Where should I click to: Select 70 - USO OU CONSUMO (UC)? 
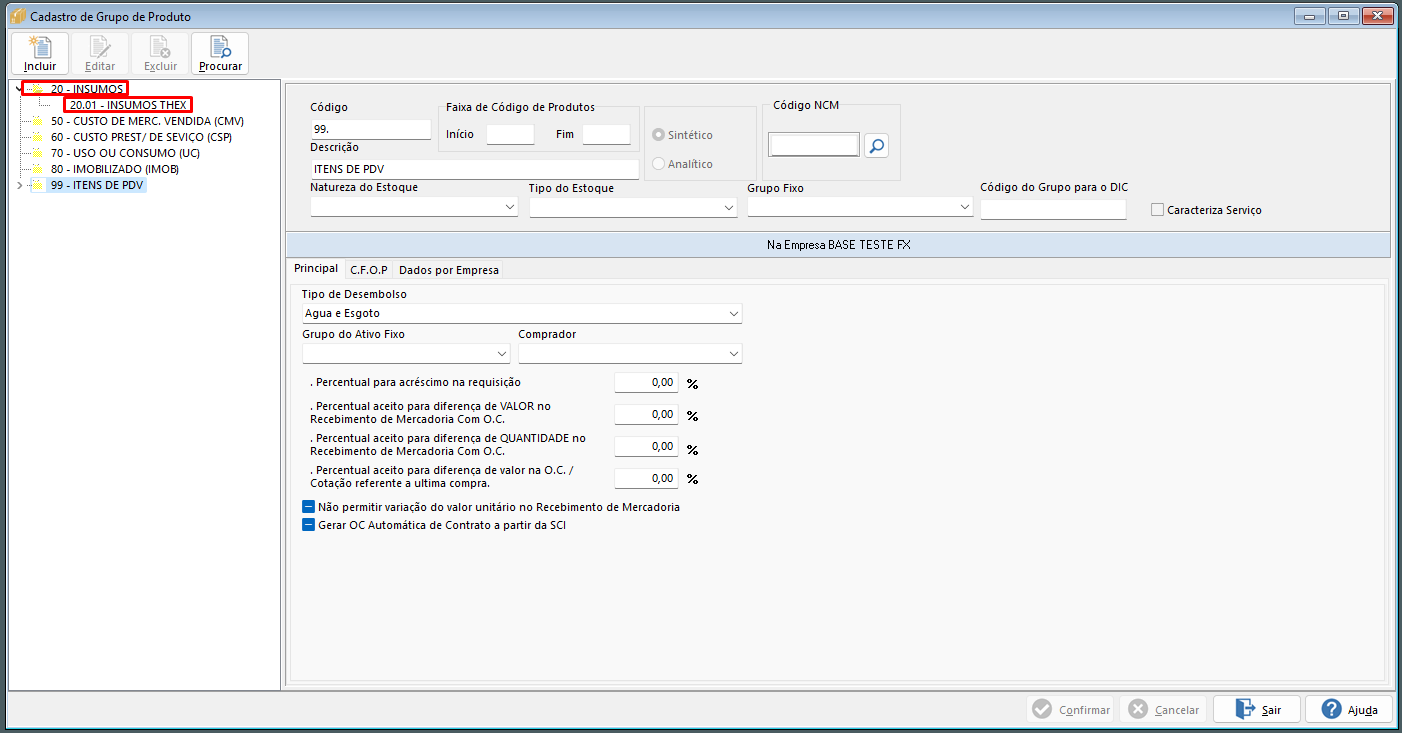tap(126, 153)
